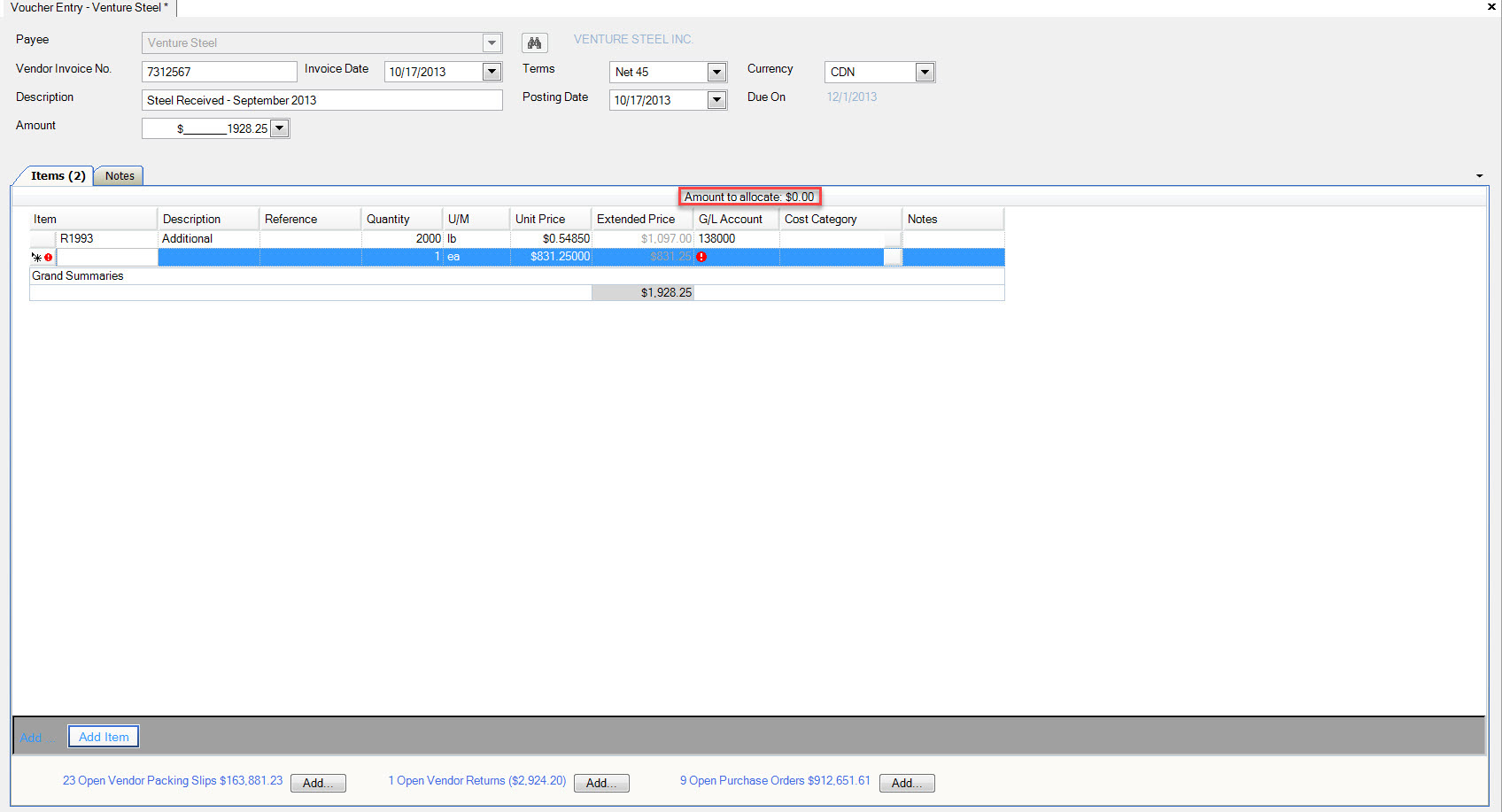The width and height of the screenshot is (1502, 812).
Task: Select quantity cell 2000
Action: coord(402,238)
